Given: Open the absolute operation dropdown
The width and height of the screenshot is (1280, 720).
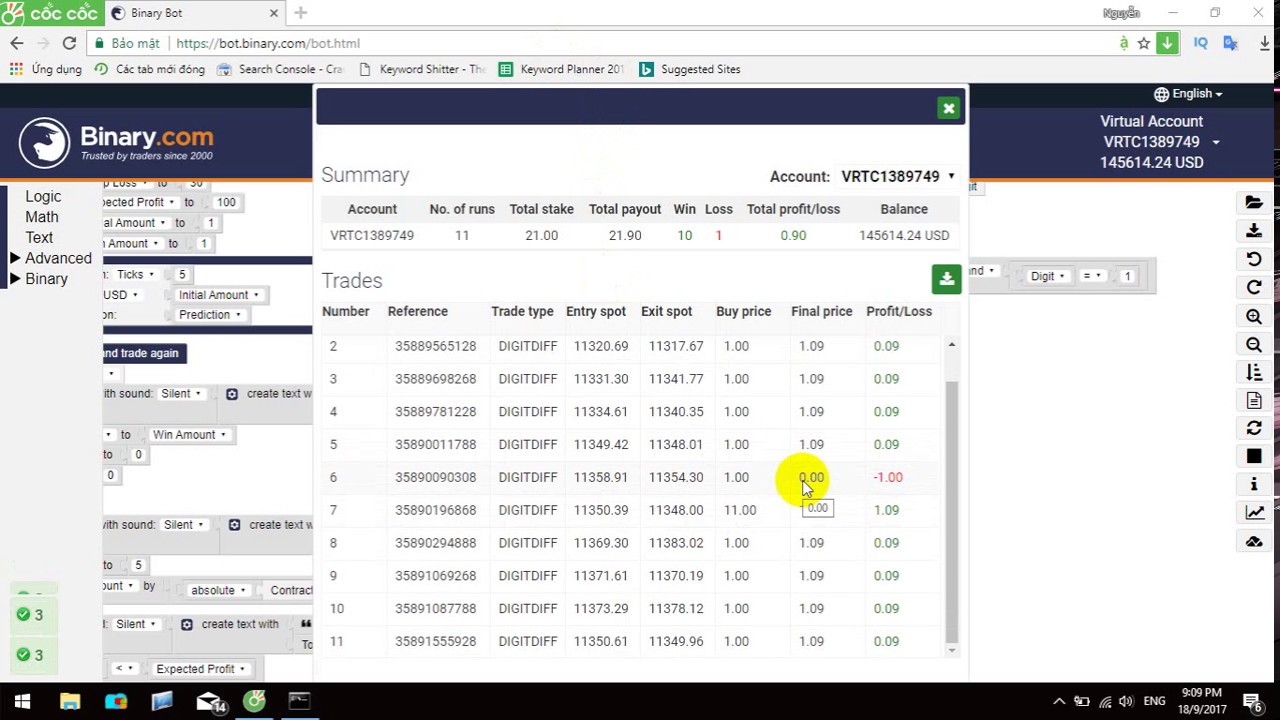Looking at the screenshot, I should click(218, 590).
